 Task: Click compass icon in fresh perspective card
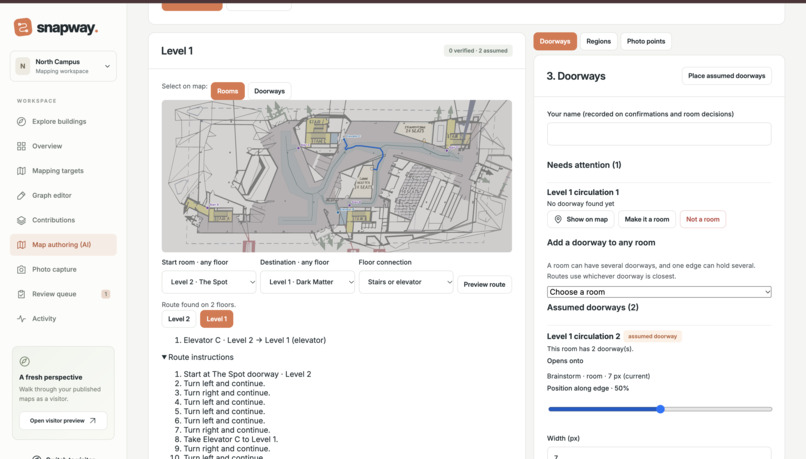[x=24, y=361]
